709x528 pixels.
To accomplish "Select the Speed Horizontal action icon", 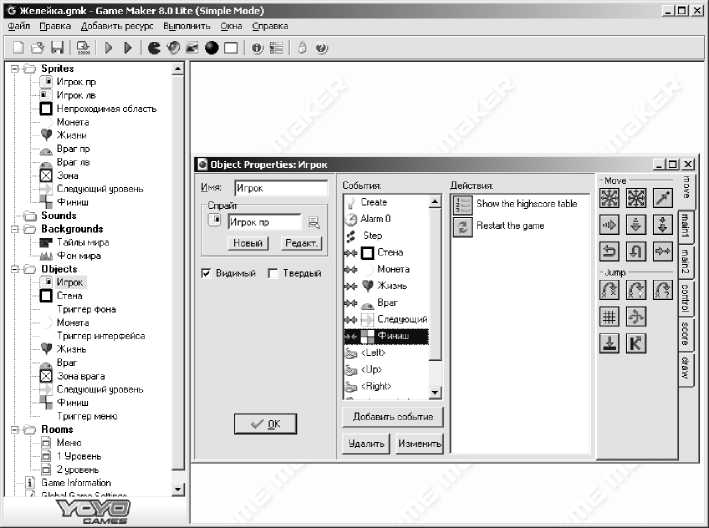I will click(609, 225).
